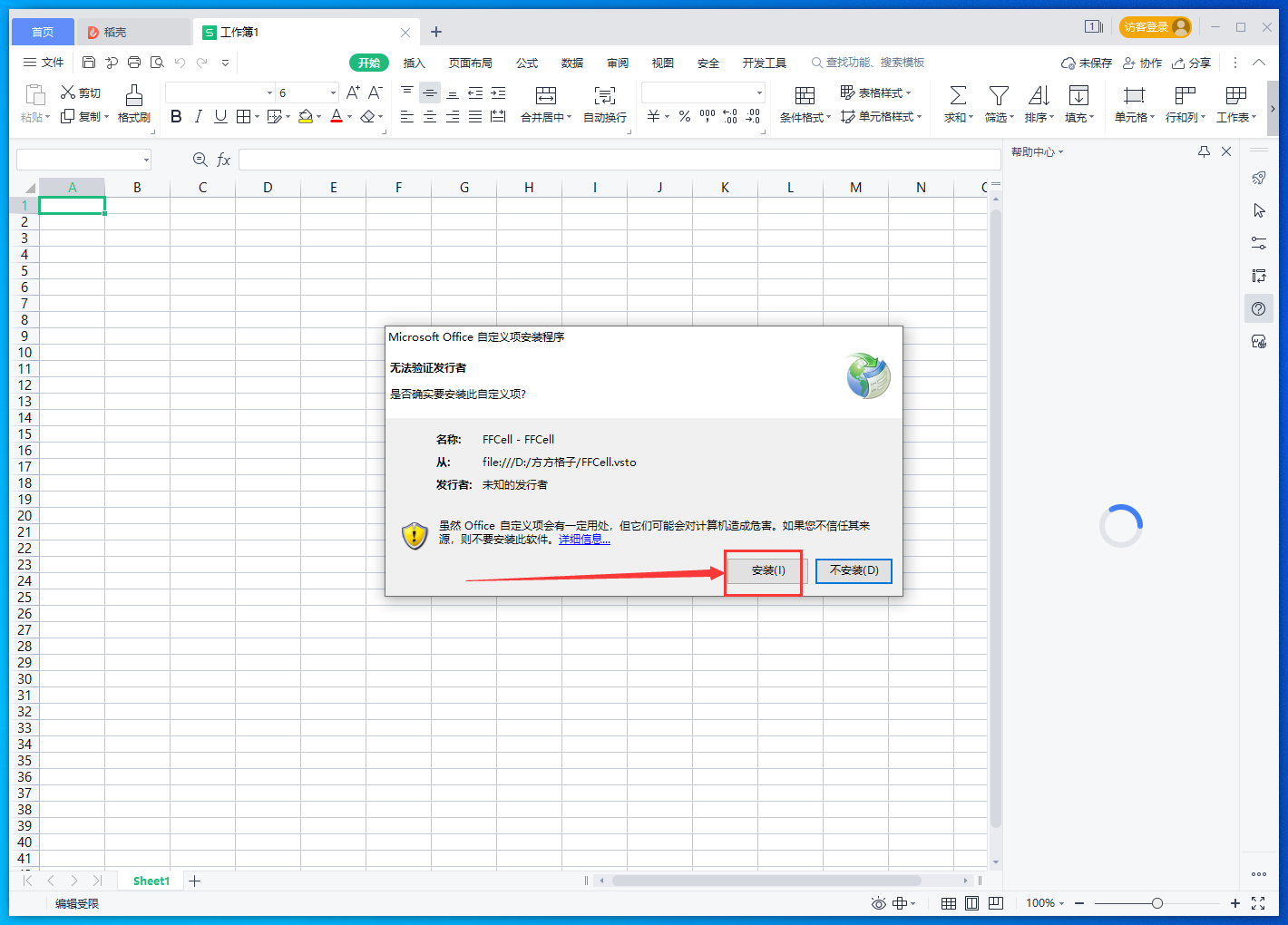The width and height of the screenshot is (1288, 925).
Task: Click the Format Painter icon
Action: [134, 95]
